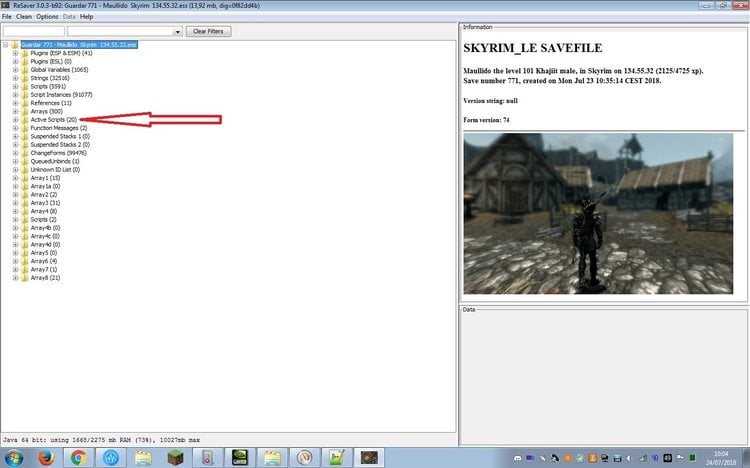Click the folder icon beside Unknown ID List
The width and height of the screenshot is (750, 468).
click(24, 169)
